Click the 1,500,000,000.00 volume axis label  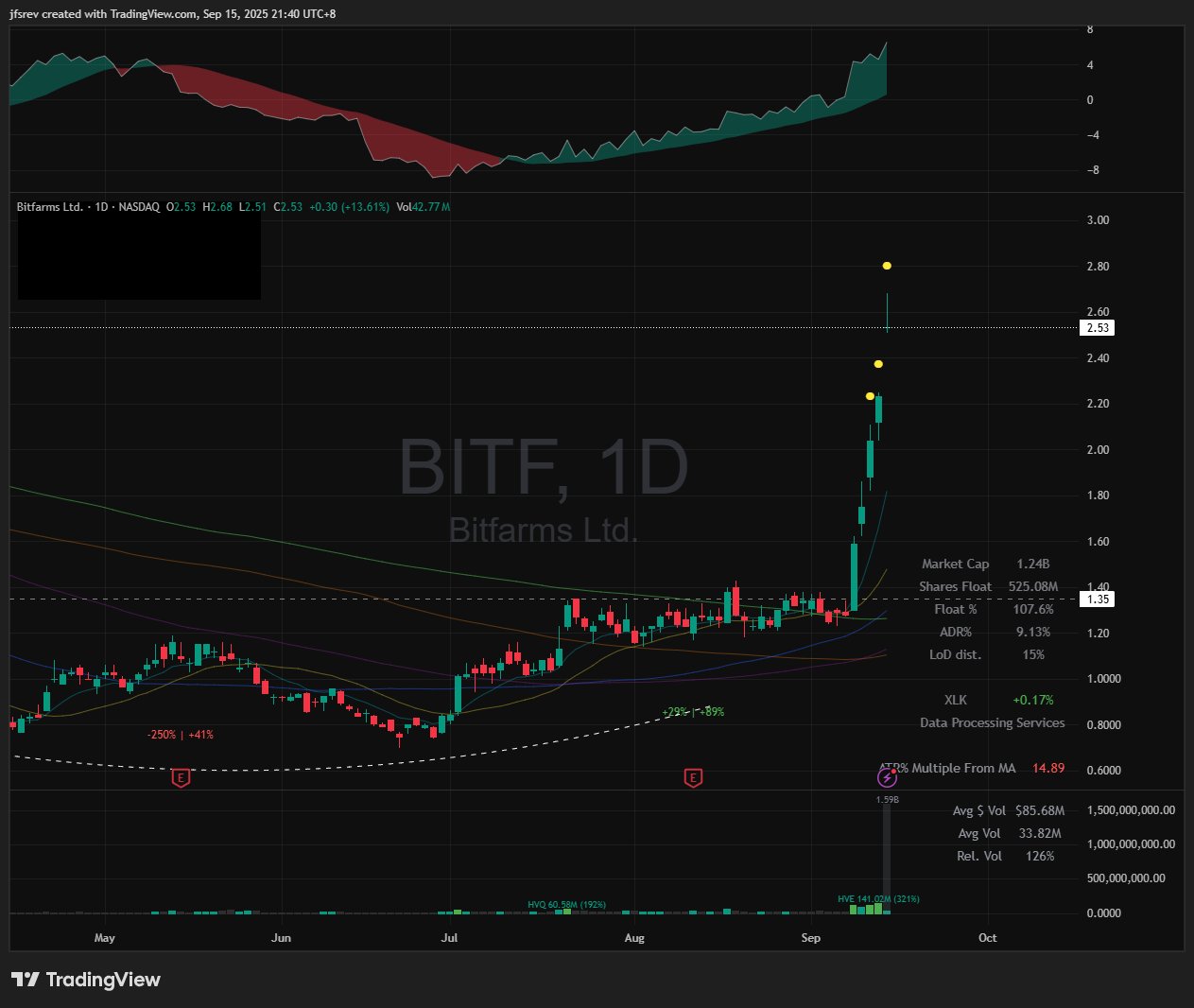pyautogui.click(x=1132, y=810)
